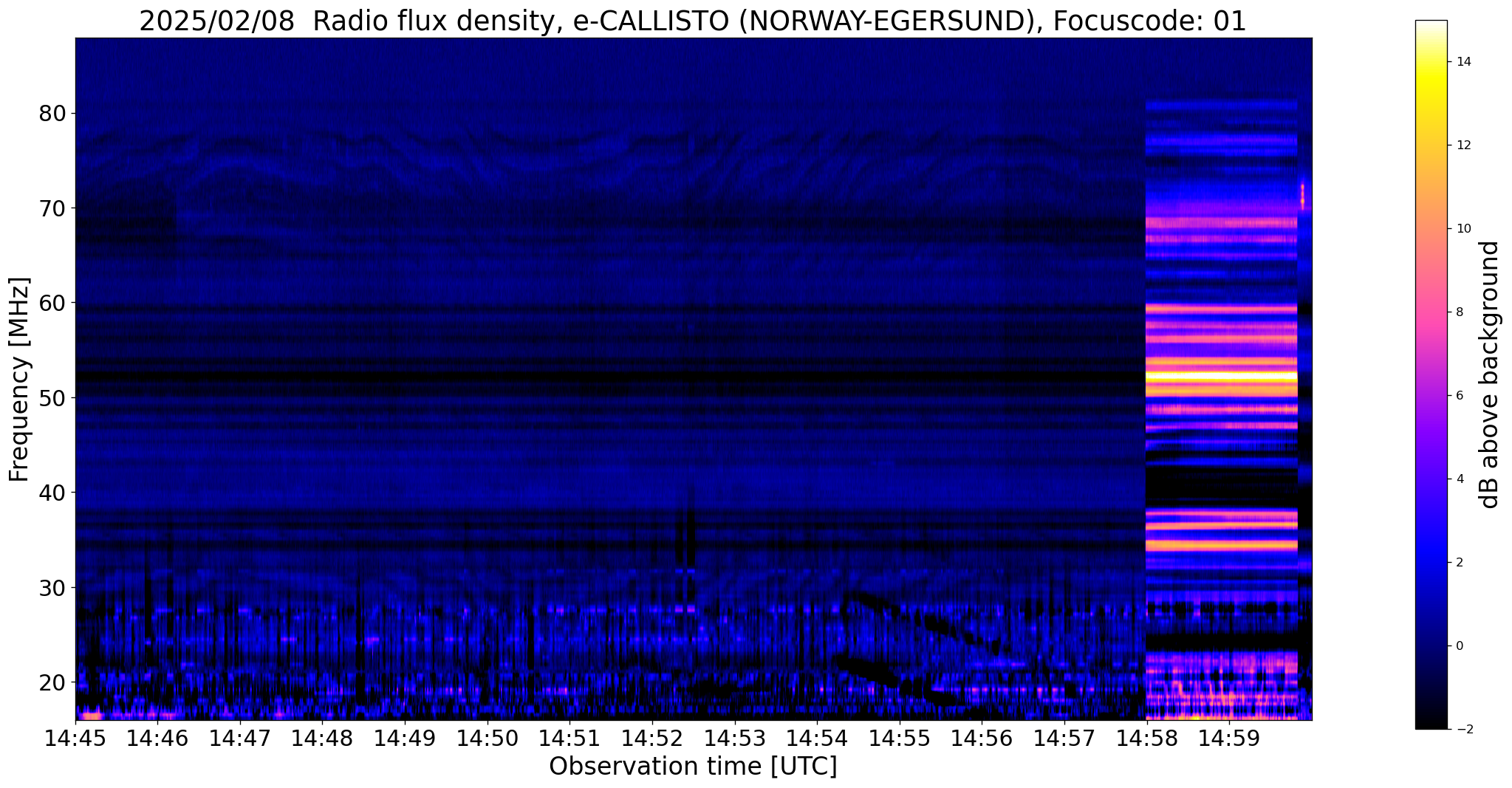Click the colorbar tick label 4
This screenshot has height=788, width=1512.
click(1459, 479)
